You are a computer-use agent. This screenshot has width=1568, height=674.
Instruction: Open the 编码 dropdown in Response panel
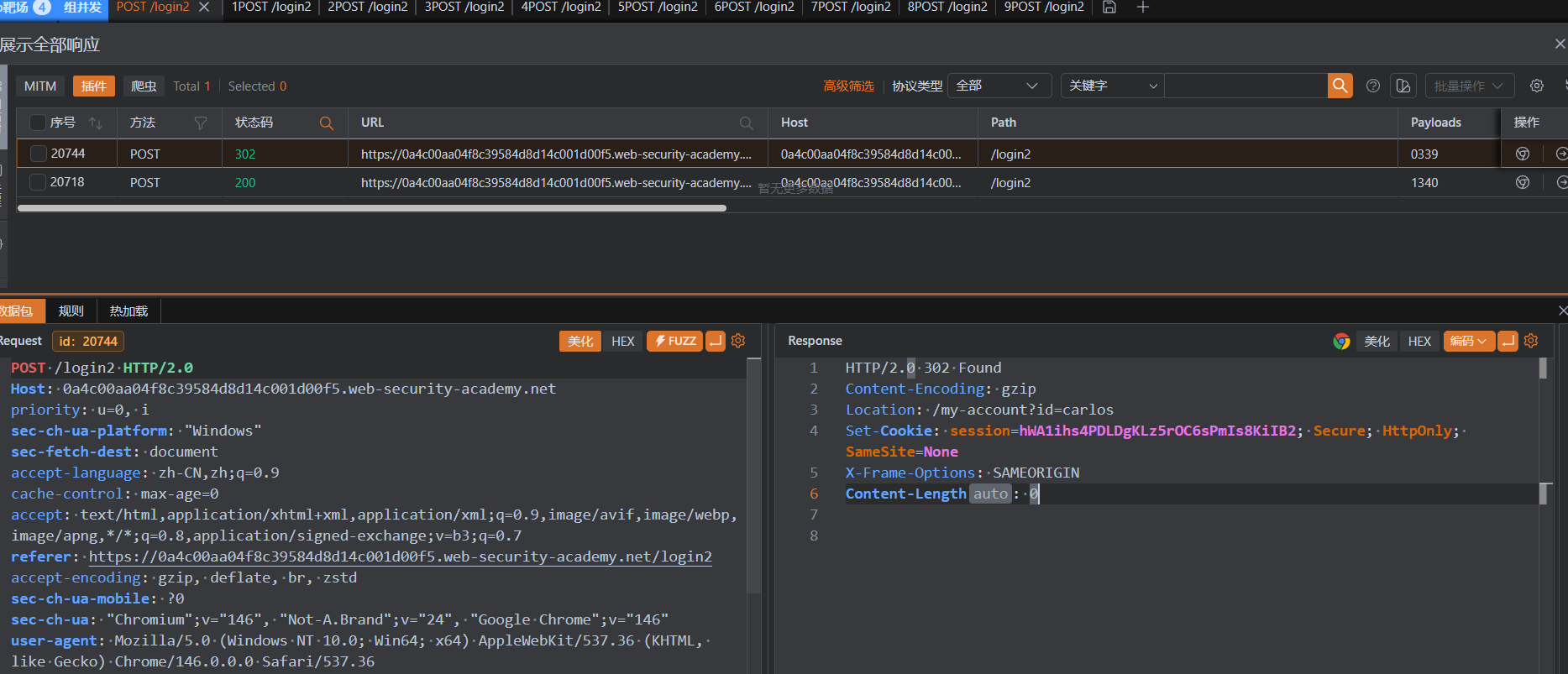[x=1468, y=341]
